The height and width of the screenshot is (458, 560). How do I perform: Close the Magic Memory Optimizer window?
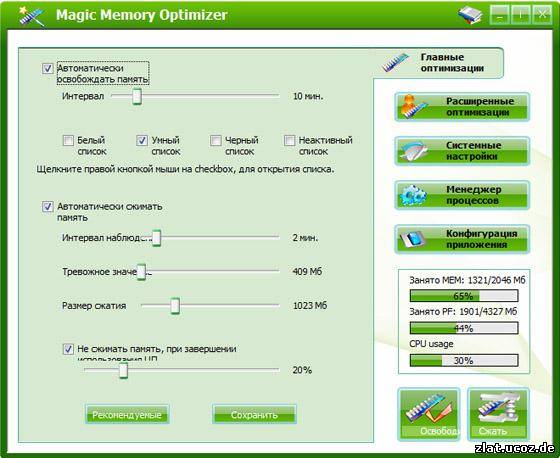542,15
